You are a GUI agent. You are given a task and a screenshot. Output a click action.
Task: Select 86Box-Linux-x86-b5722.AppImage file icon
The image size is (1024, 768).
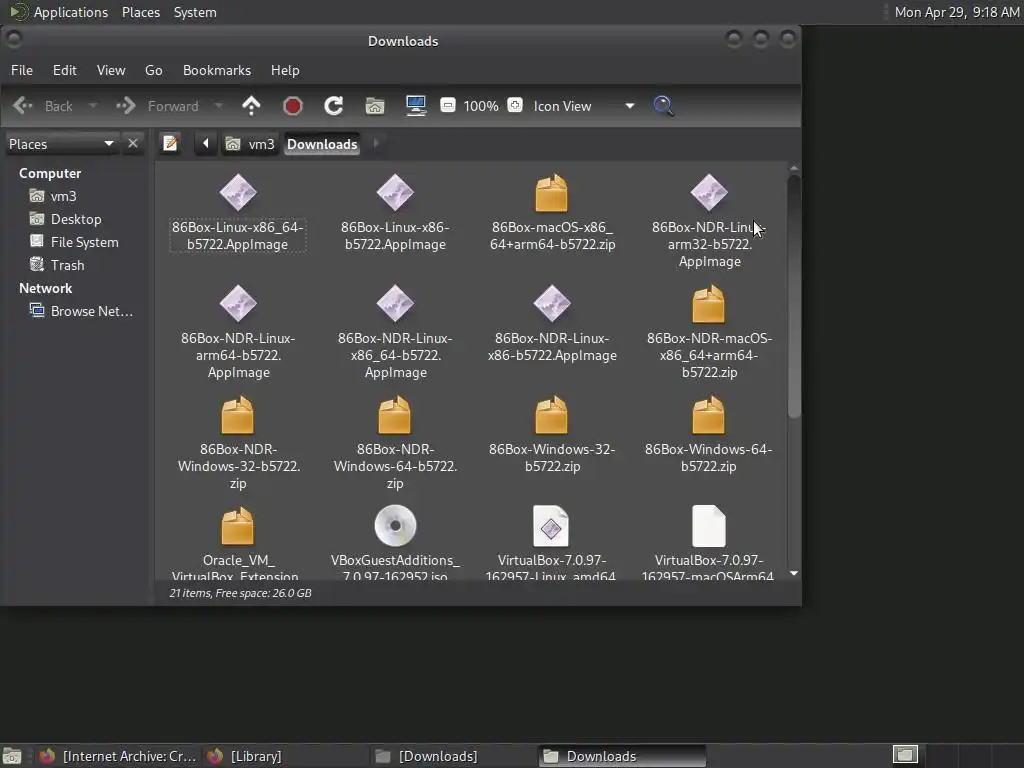(395, 192)
